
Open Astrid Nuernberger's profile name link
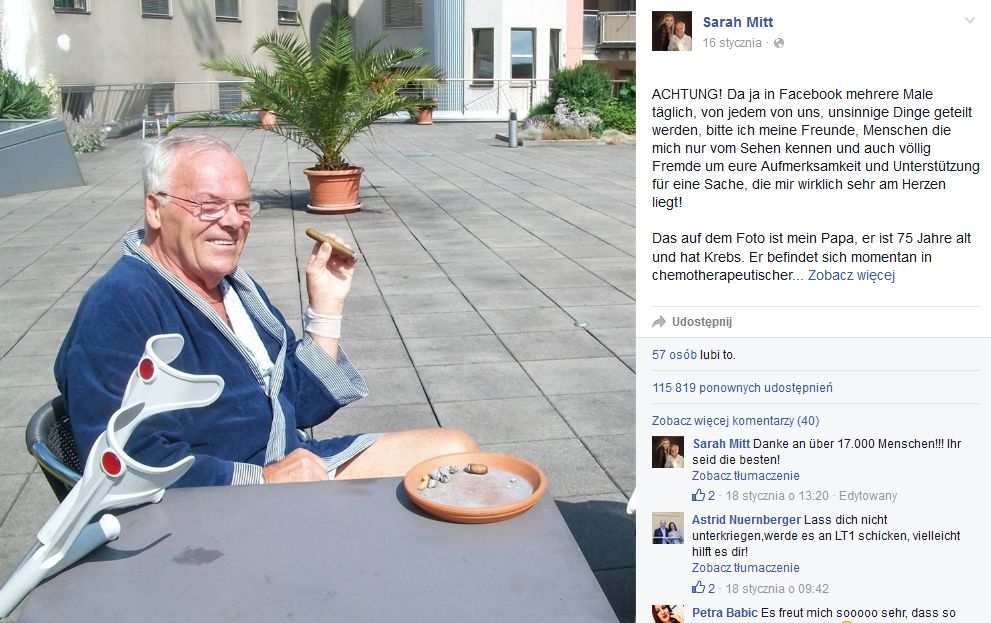746,519
